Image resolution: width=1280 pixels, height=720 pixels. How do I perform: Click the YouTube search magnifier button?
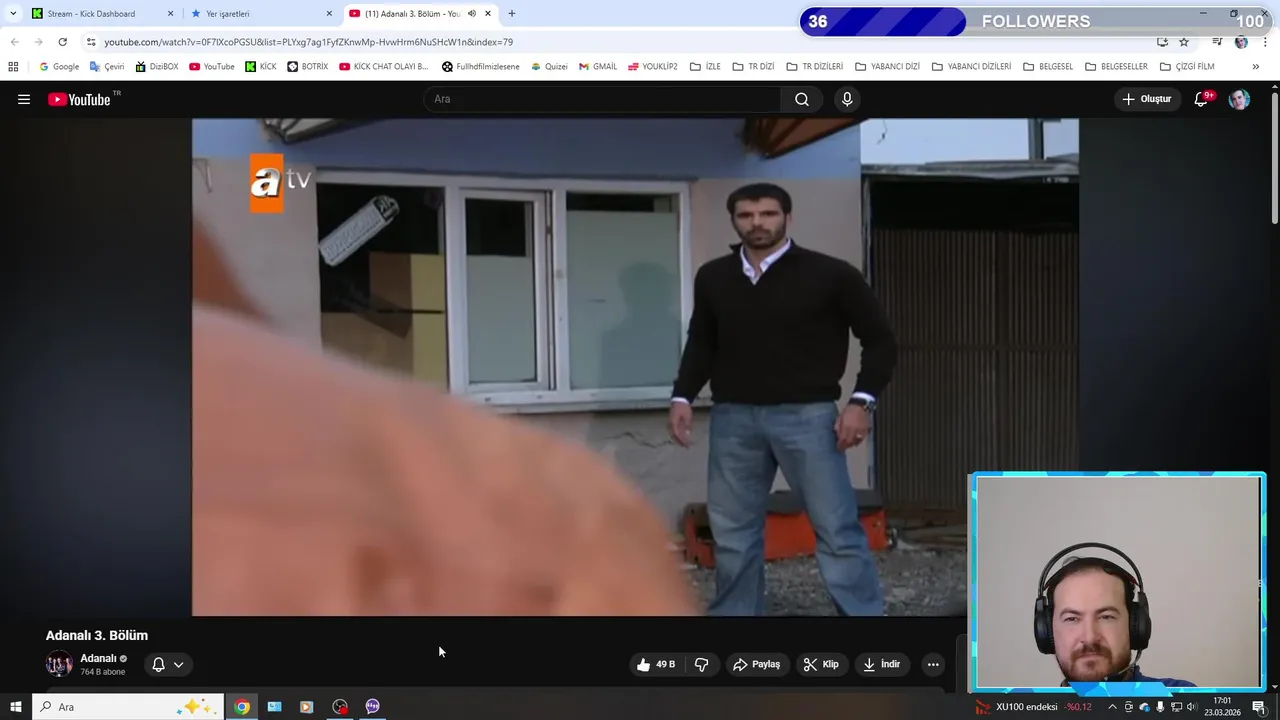[802, 99]
